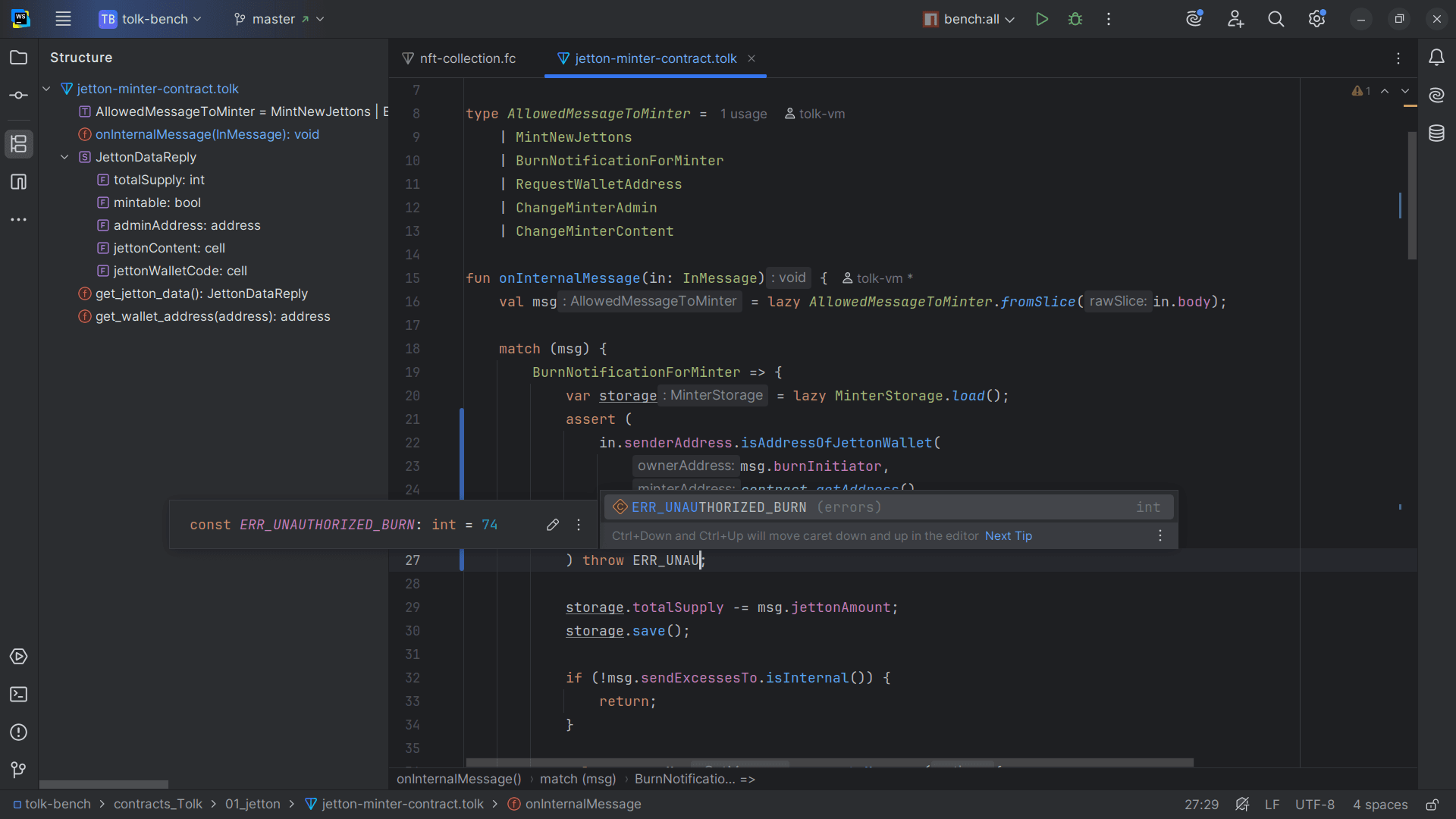1456x819 pixels.
Task: Click contracts_Tolk in navigation bar
Action: point(158,805)
